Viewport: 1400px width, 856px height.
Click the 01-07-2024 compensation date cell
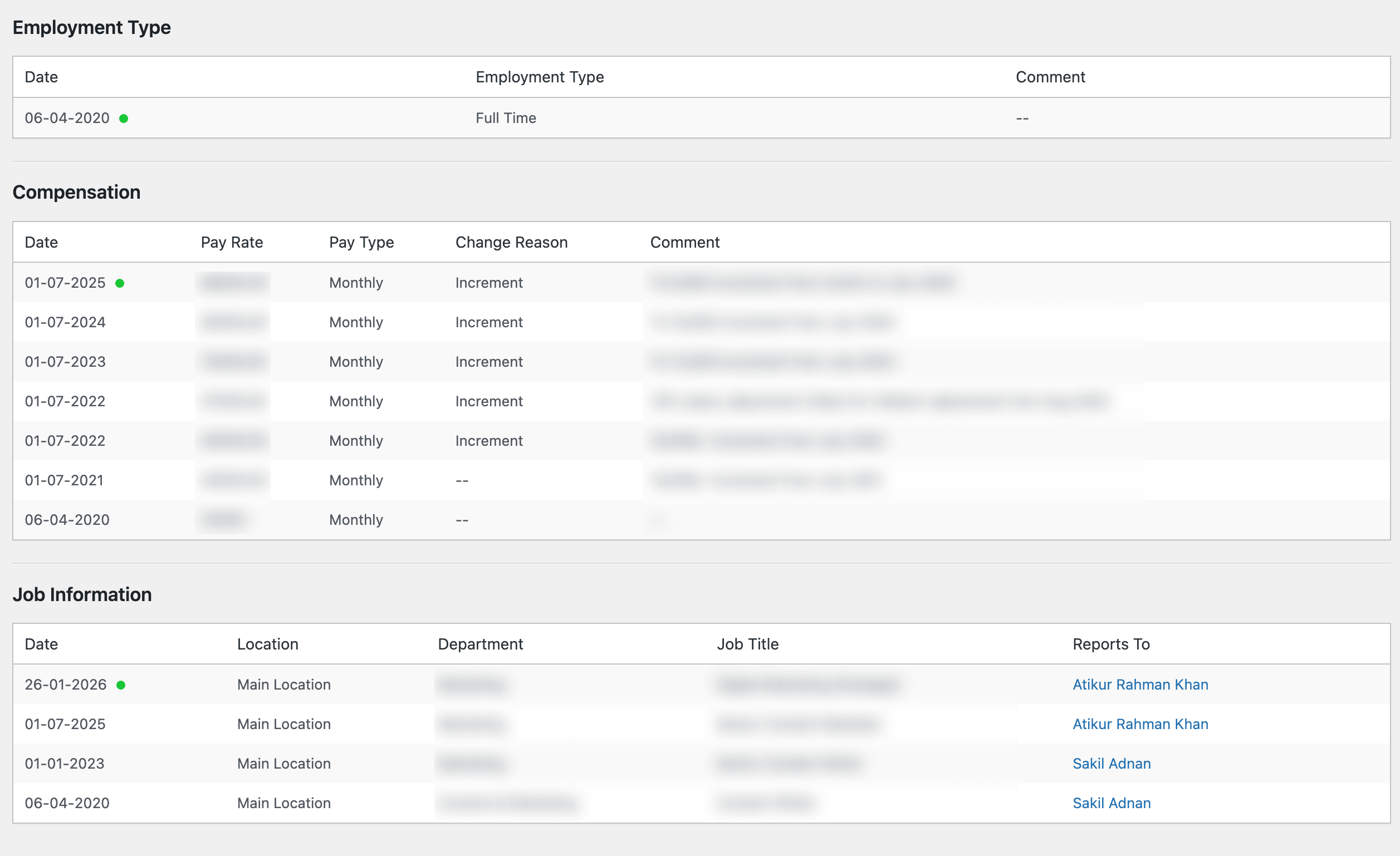(x=65, y=322)
